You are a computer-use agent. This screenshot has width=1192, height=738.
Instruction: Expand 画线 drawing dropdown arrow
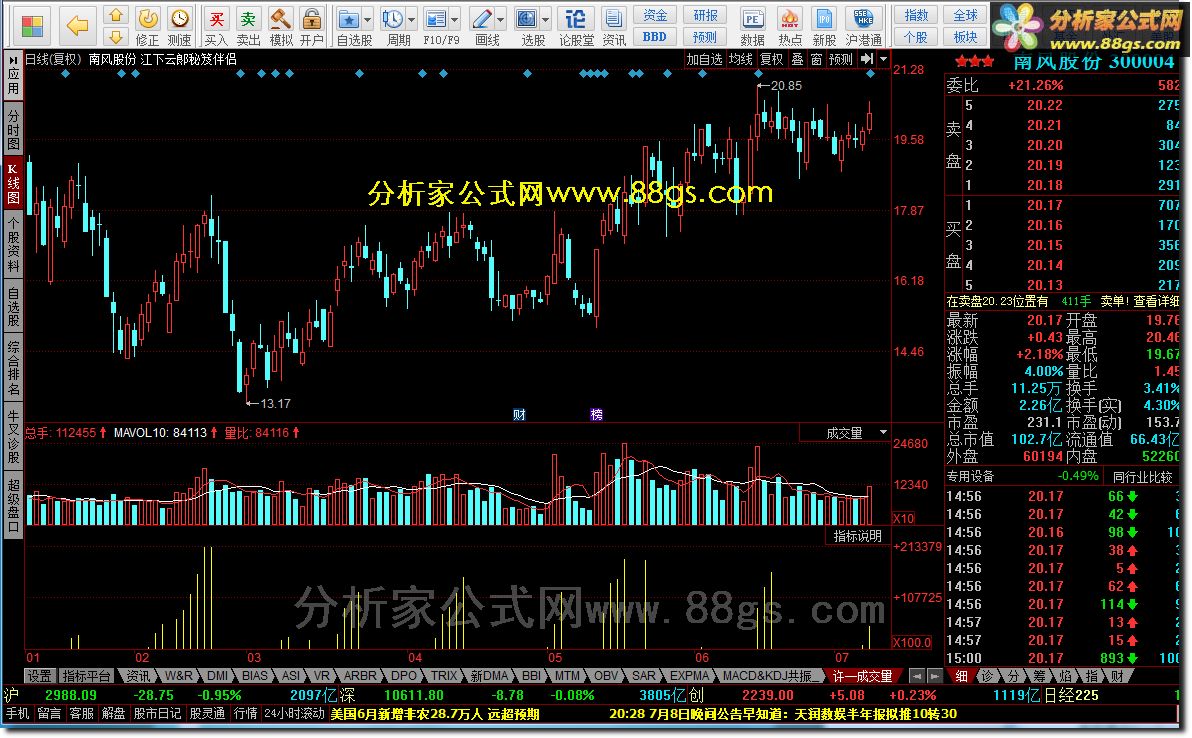coord(501,20)
